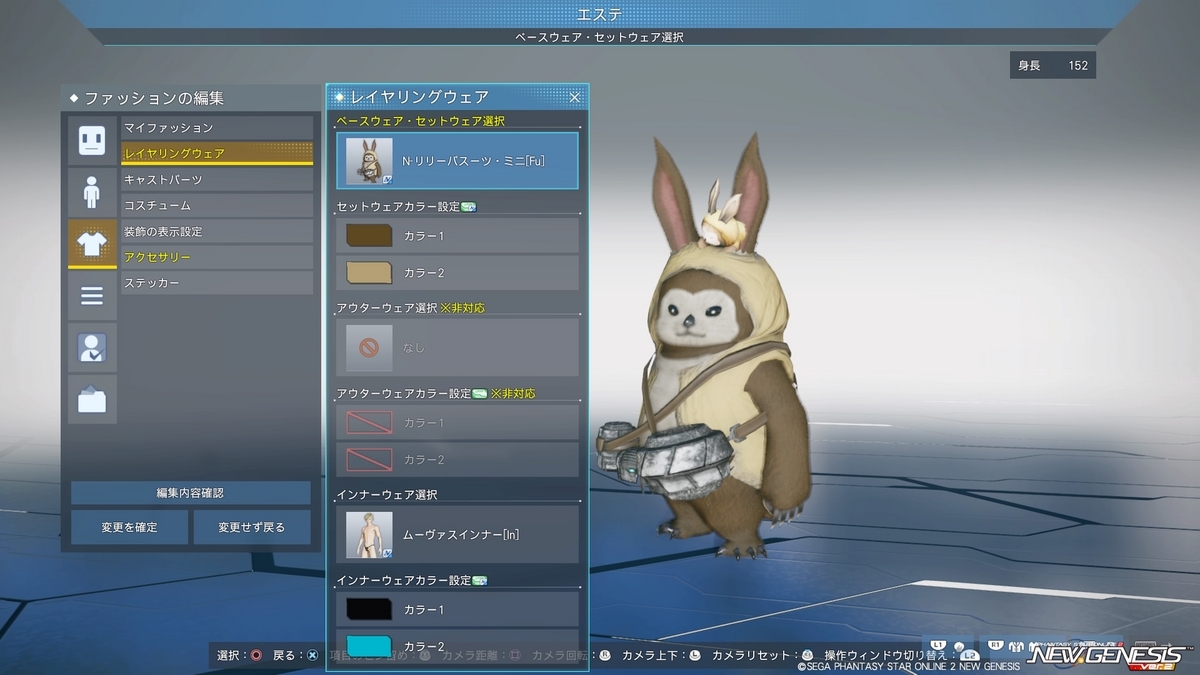The width and height of the screenshot is (1200, 675).
Task: Open the folder-like bottom sidebar icon
Action: (92, 400)
